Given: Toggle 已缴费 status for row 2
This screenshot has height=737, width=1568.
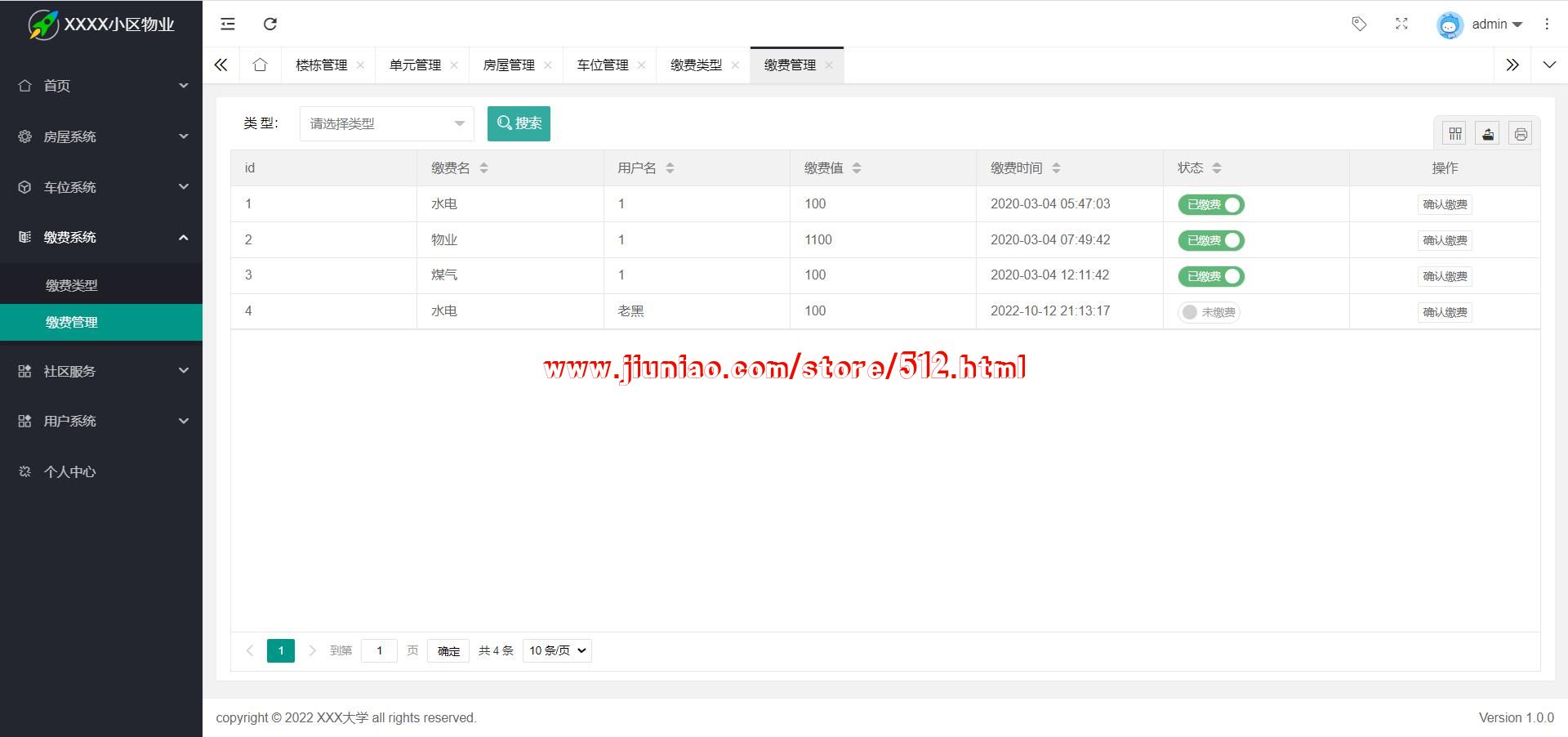Looking at the screenshot, I should coord(1210,240).
